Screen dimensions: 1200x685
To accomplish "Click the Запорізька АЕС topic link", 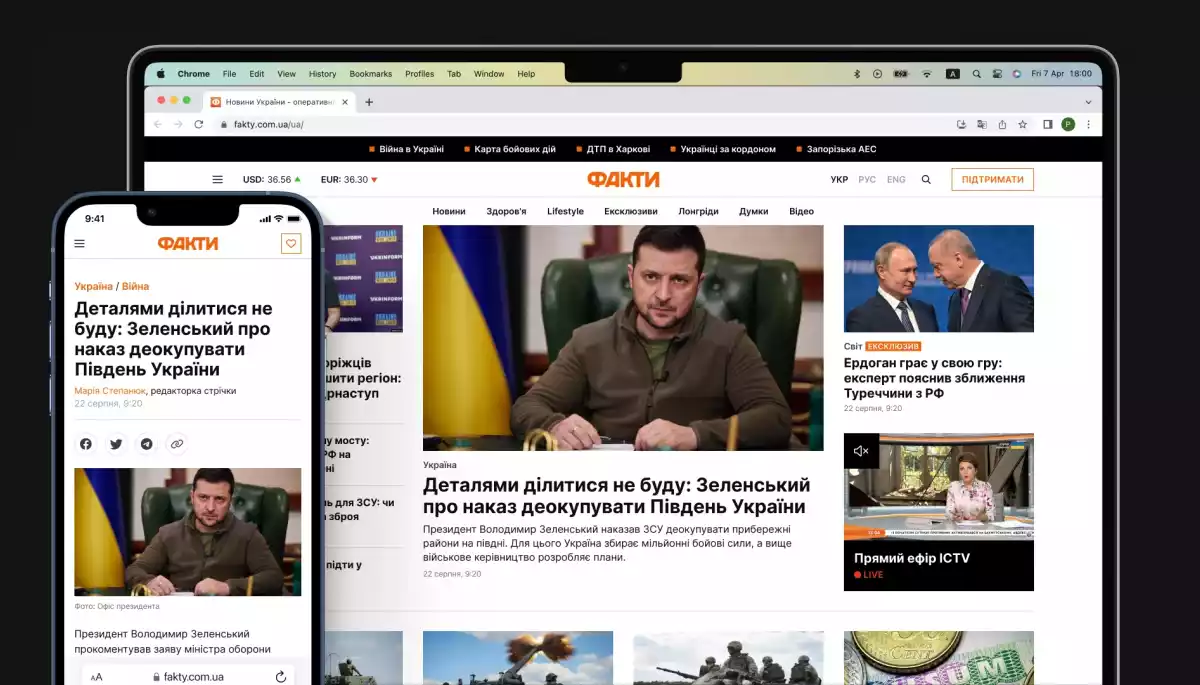I will tap(841, 149).
